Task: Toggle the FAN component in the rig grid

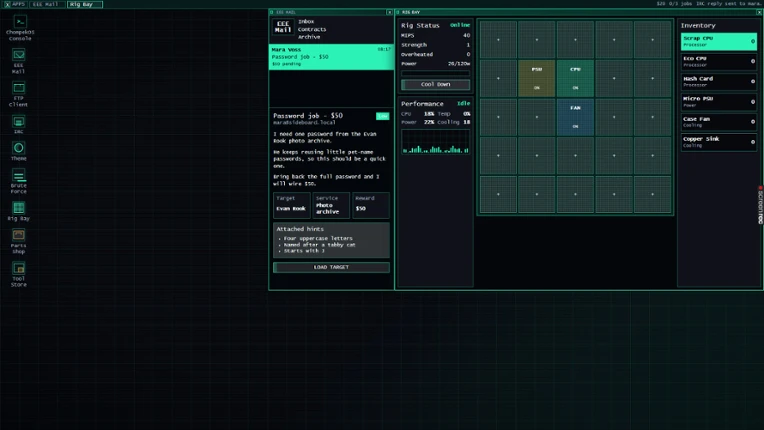Action: coord(575,117)
